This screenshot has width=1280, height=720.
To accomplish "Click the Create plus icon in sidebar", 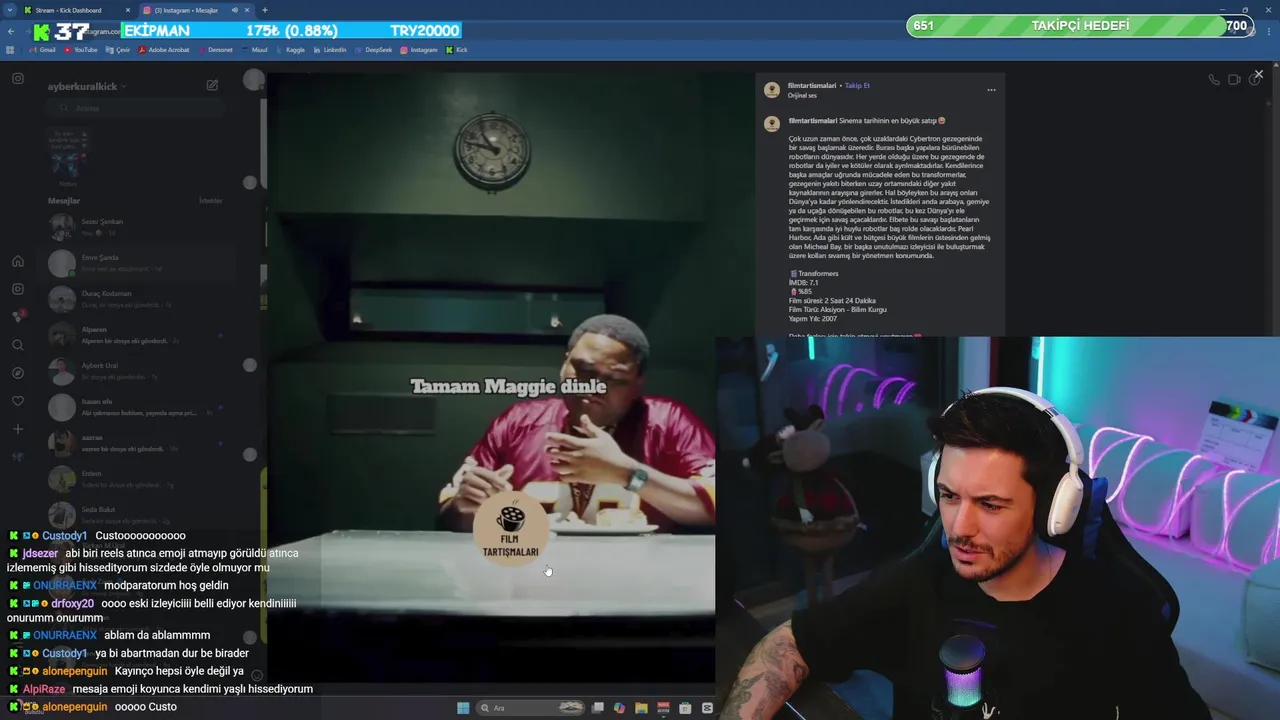I will pos(18,429).
